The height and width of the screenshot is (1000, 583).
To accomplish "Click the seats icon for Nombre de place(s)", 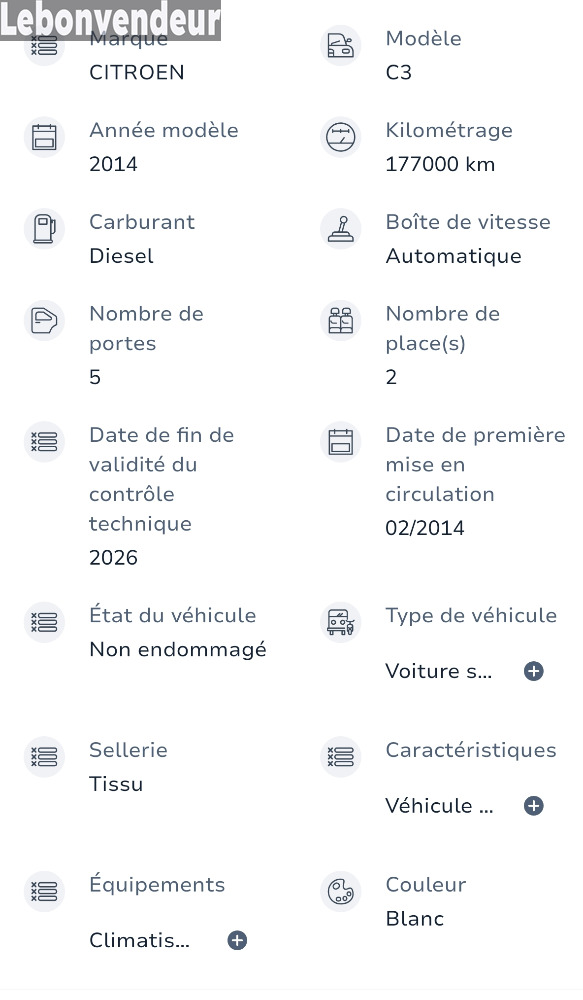I will pos(341,321).
